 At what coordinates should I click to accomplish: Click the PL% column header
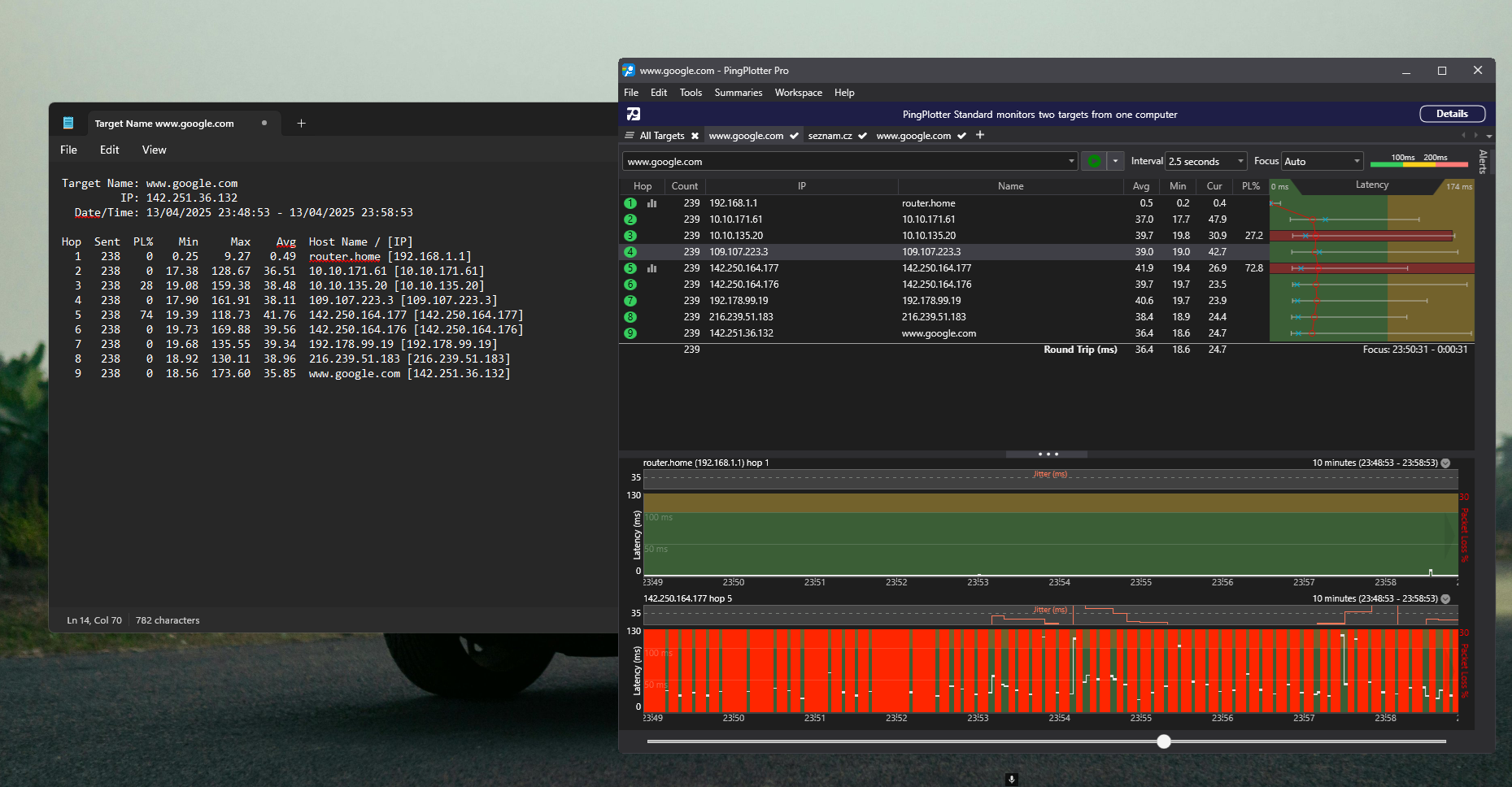coord(1251,186)
